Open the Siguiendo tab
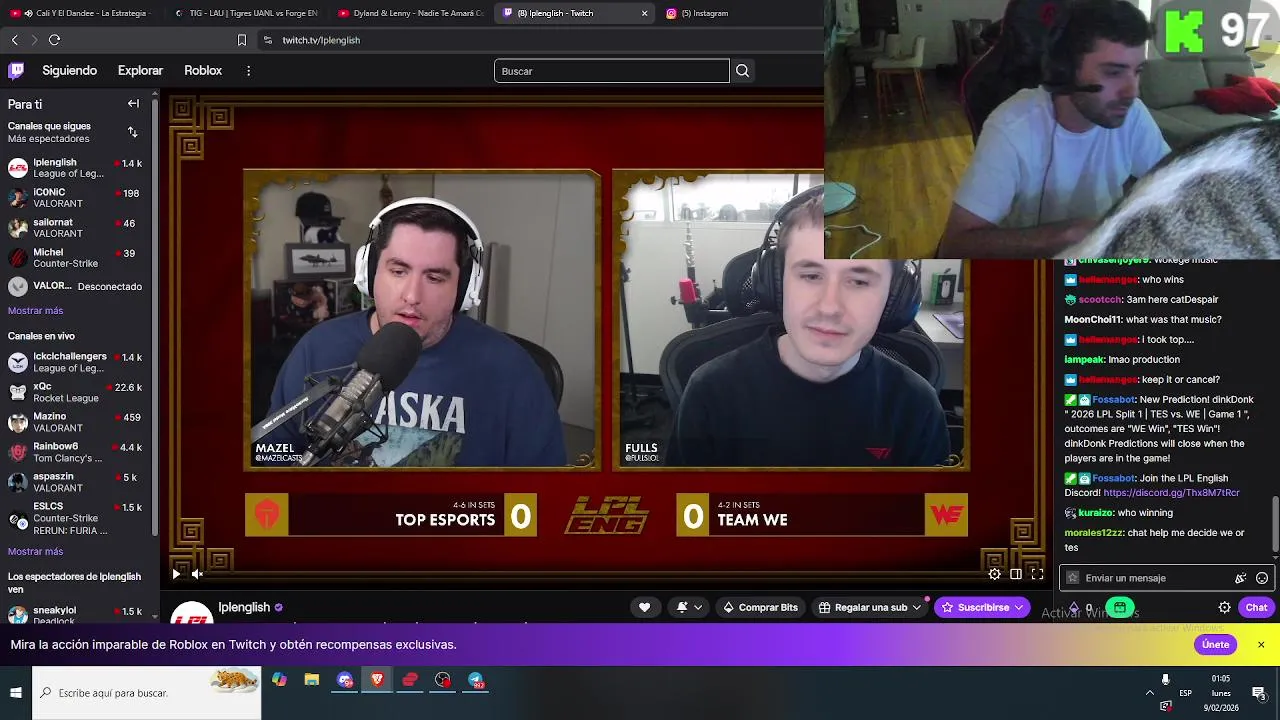The image size is (1280, 720). [69, 71]
